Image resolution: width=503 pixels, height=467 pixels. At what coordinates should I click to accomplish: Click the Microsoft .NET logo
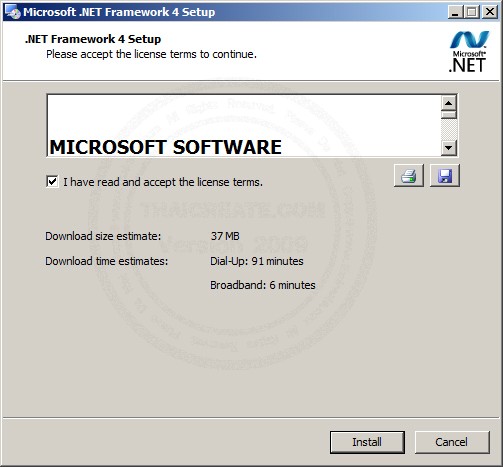469,52
